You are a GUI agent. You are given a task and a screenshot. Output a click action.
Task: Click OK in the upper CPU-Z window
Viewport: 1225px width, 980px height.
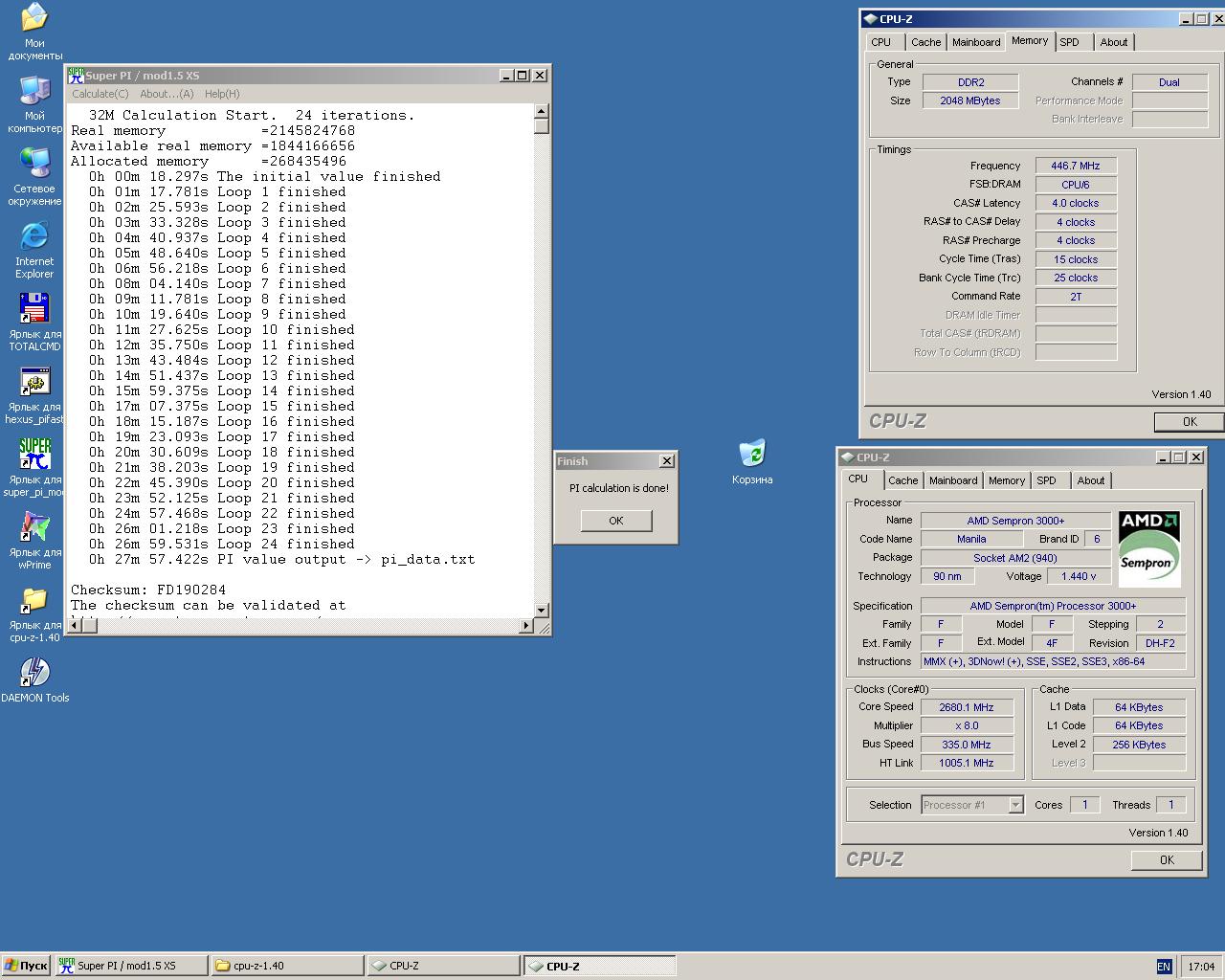1190,421
